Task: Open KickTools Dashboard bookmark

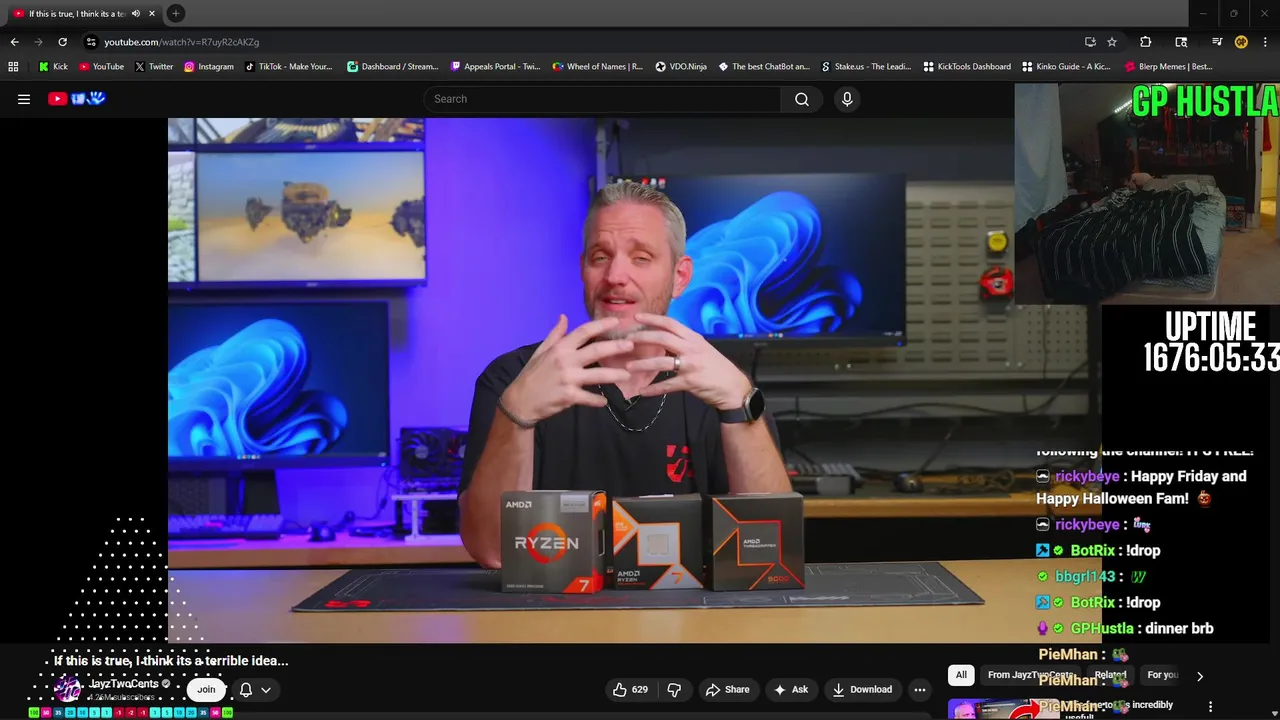Action: pos(967,67)
